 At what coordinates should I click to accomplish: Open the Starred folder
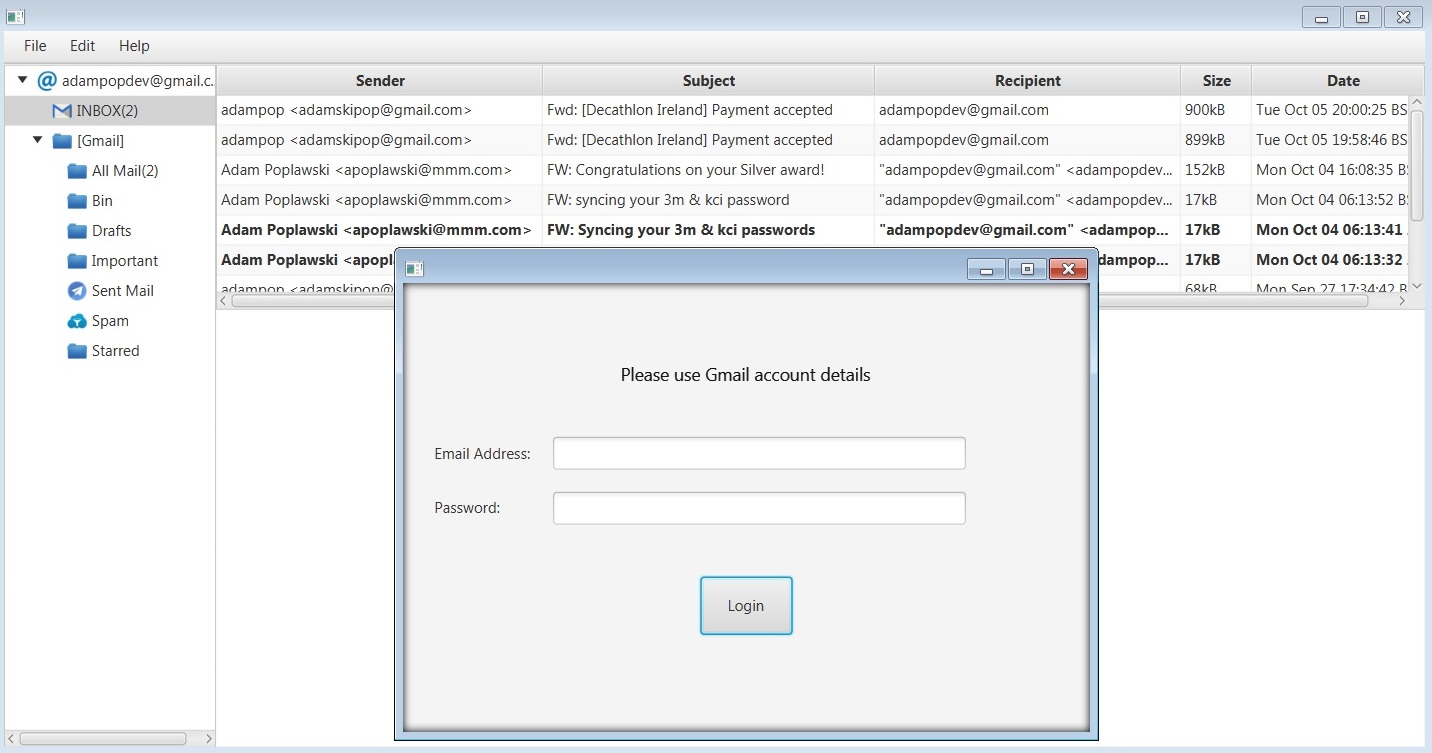(x=116, y=351)
